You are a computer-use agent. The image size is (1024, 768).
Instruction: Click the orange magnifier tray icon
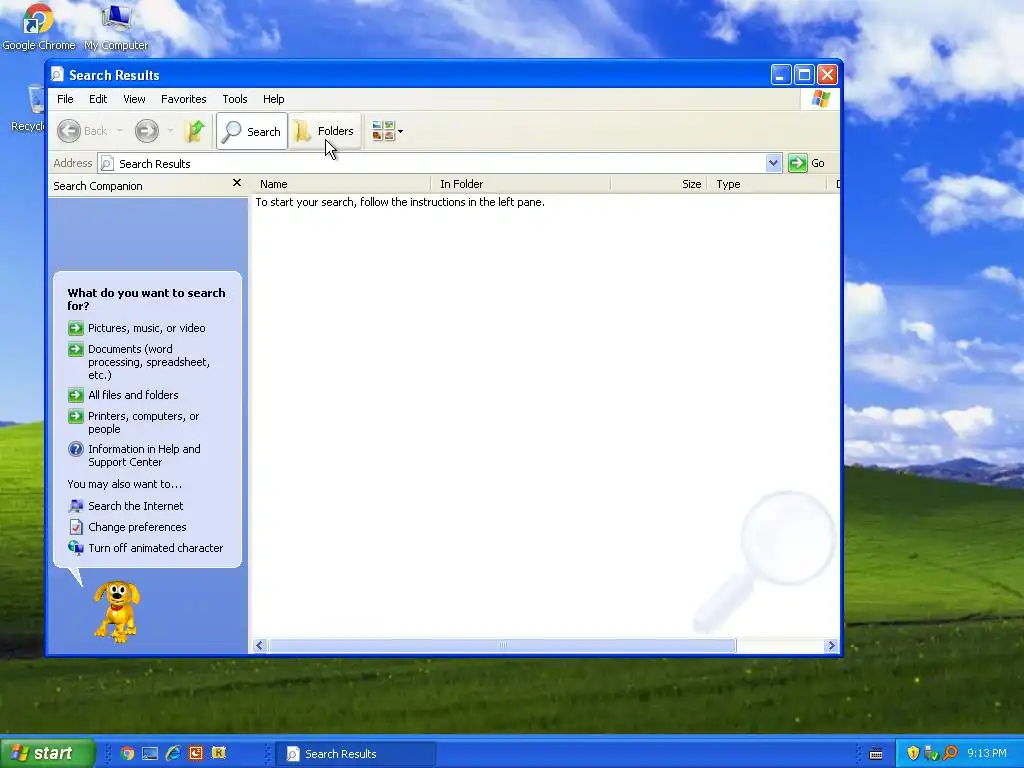point(950,753)
